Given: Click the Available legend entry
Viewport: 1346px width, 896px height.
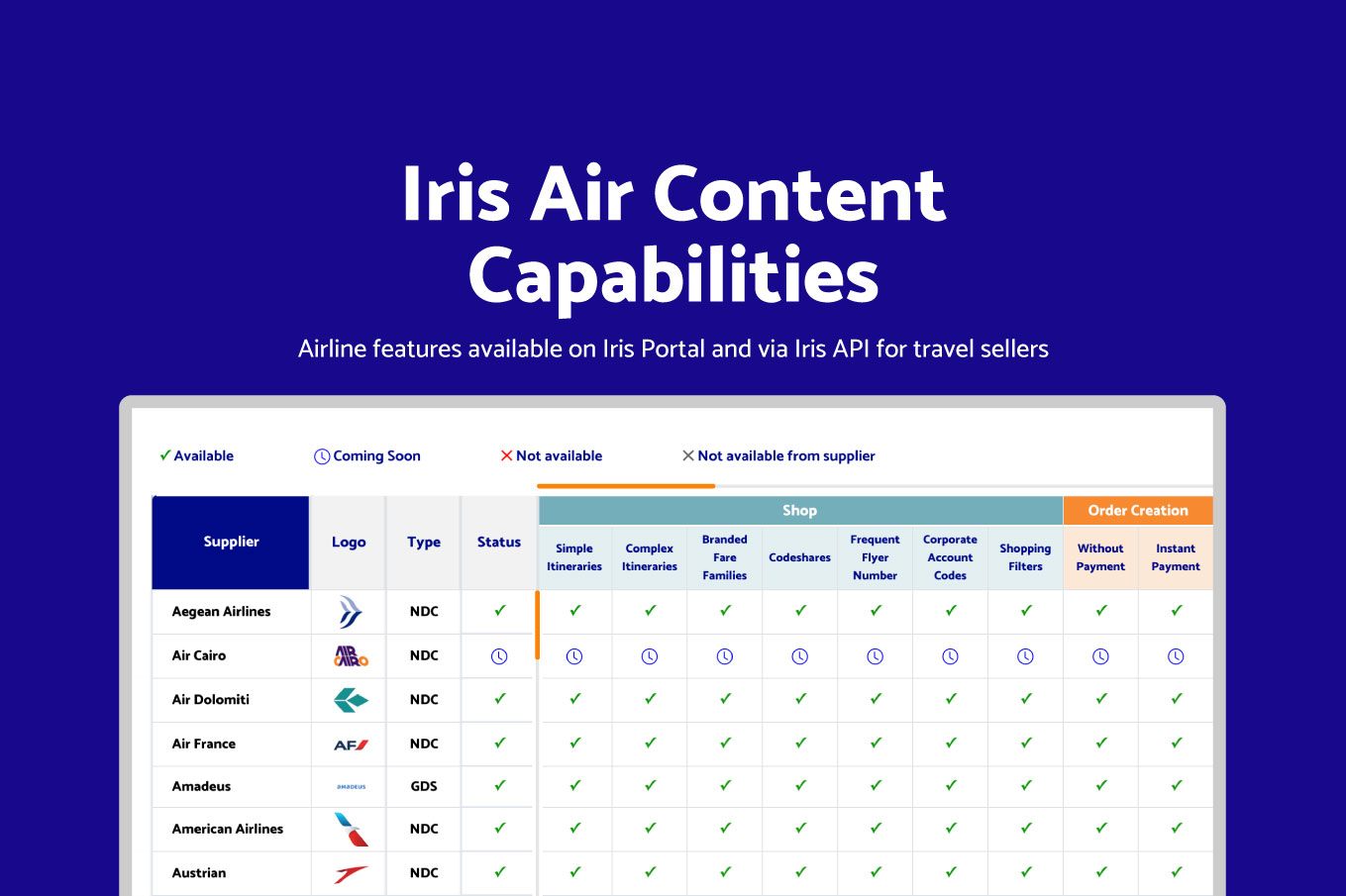Looking at the screenshot, I should coord(196,456).
